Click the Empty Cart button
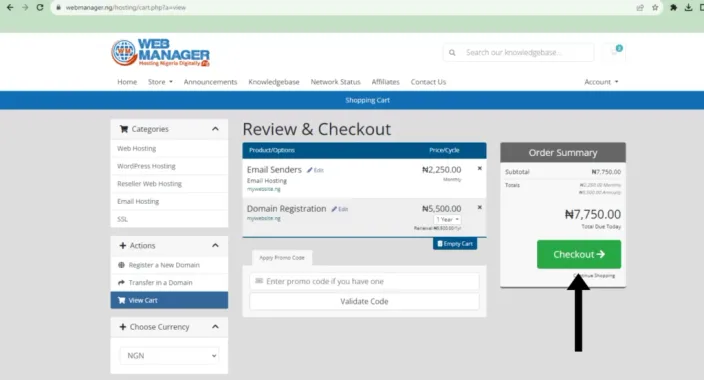704x380 pixels. (455, 243)
